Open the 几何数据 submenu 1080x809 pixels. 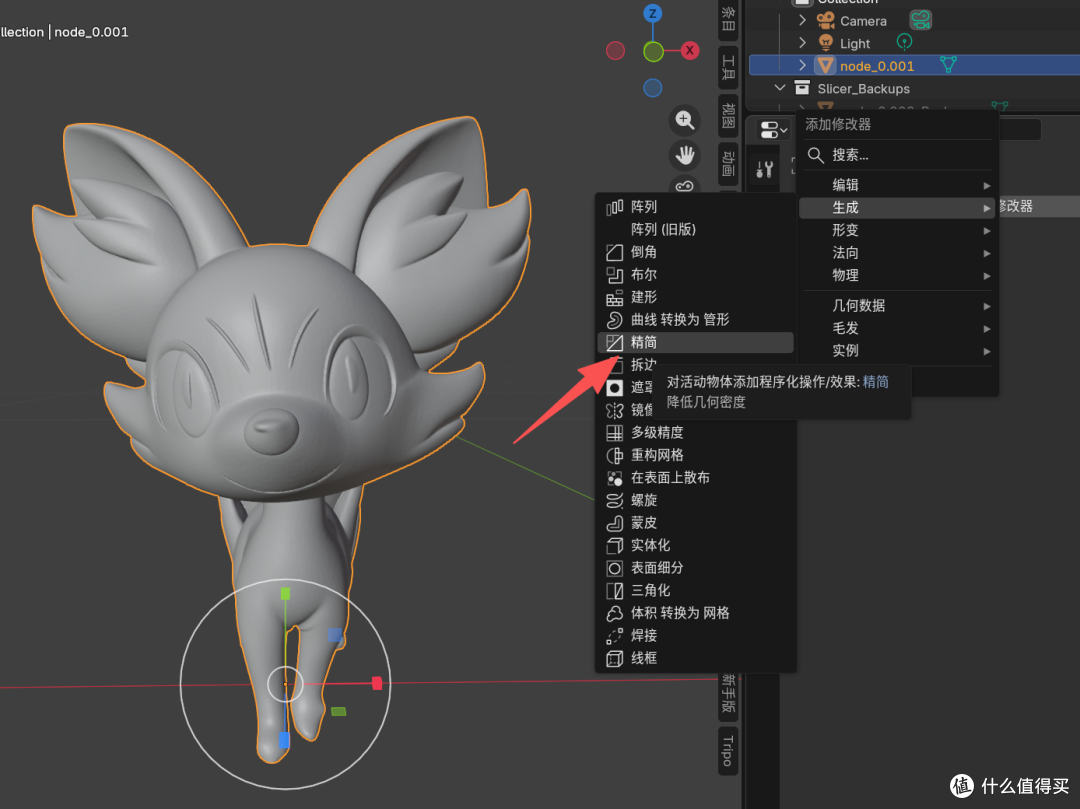(897, 306)
